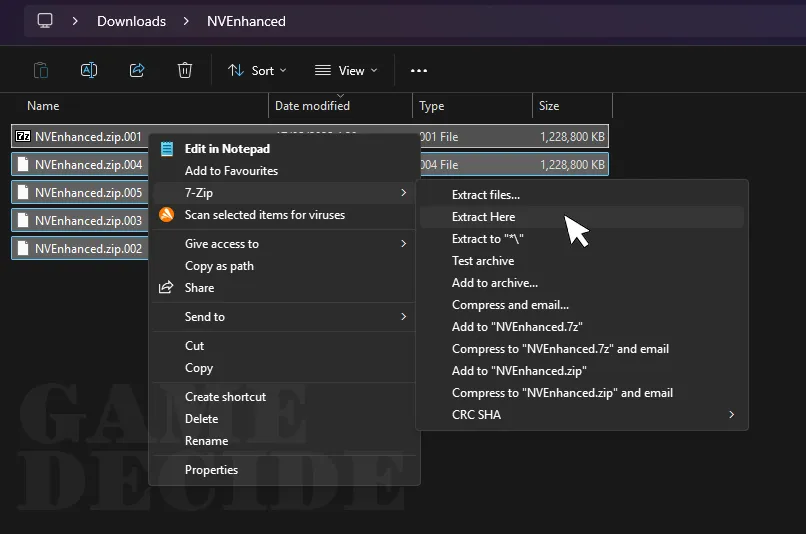Click the file icon of NVEnhanced.zip.005
The image size is (806, 534).
[23, 192]
